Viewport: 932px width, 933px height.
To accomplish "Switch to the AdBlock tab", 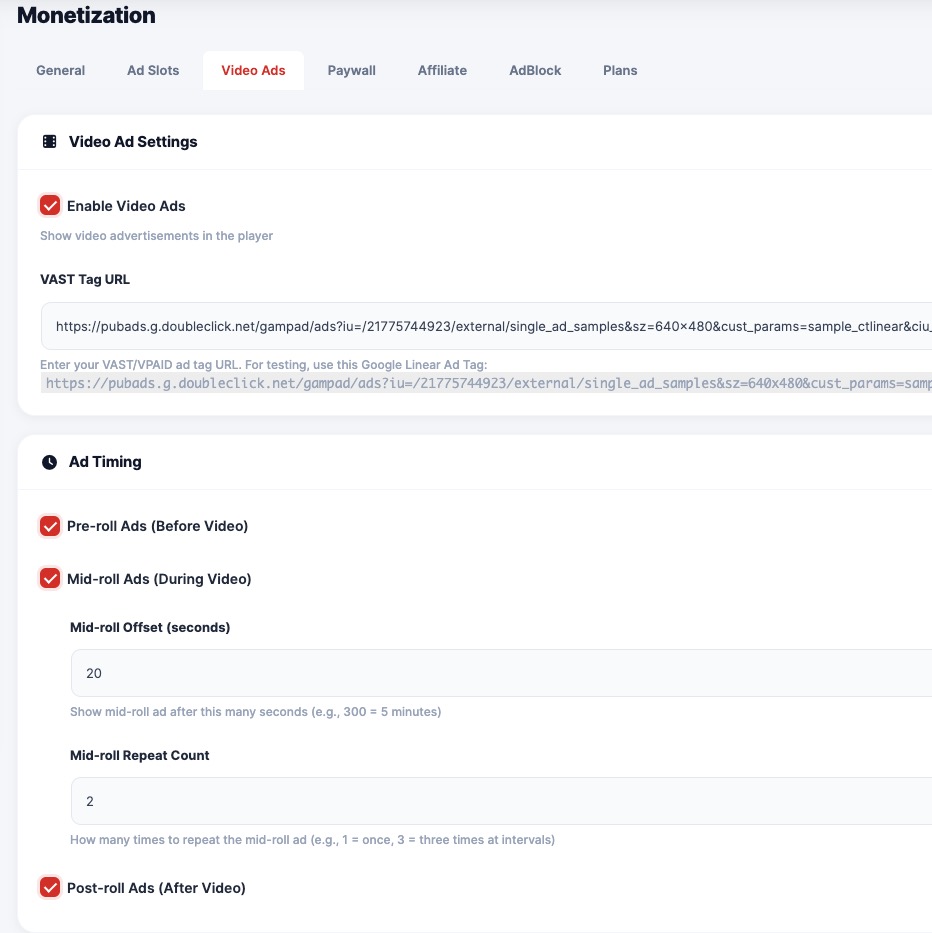I will pos(535,71).
